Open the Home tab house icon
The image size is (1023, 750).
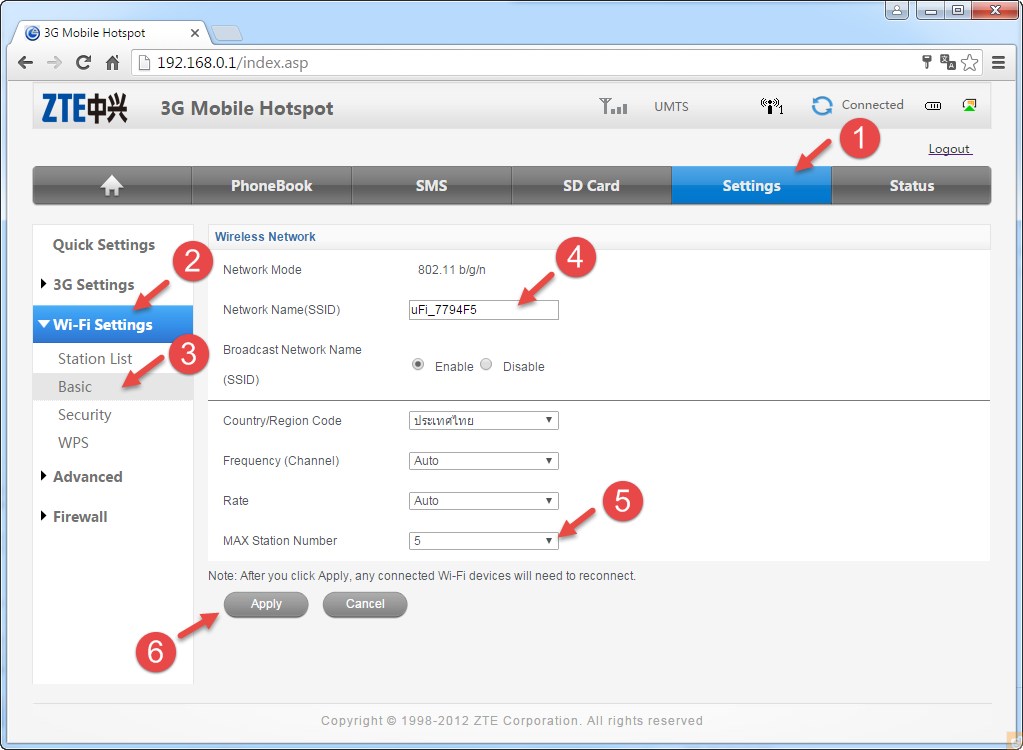tap(112, 186)
